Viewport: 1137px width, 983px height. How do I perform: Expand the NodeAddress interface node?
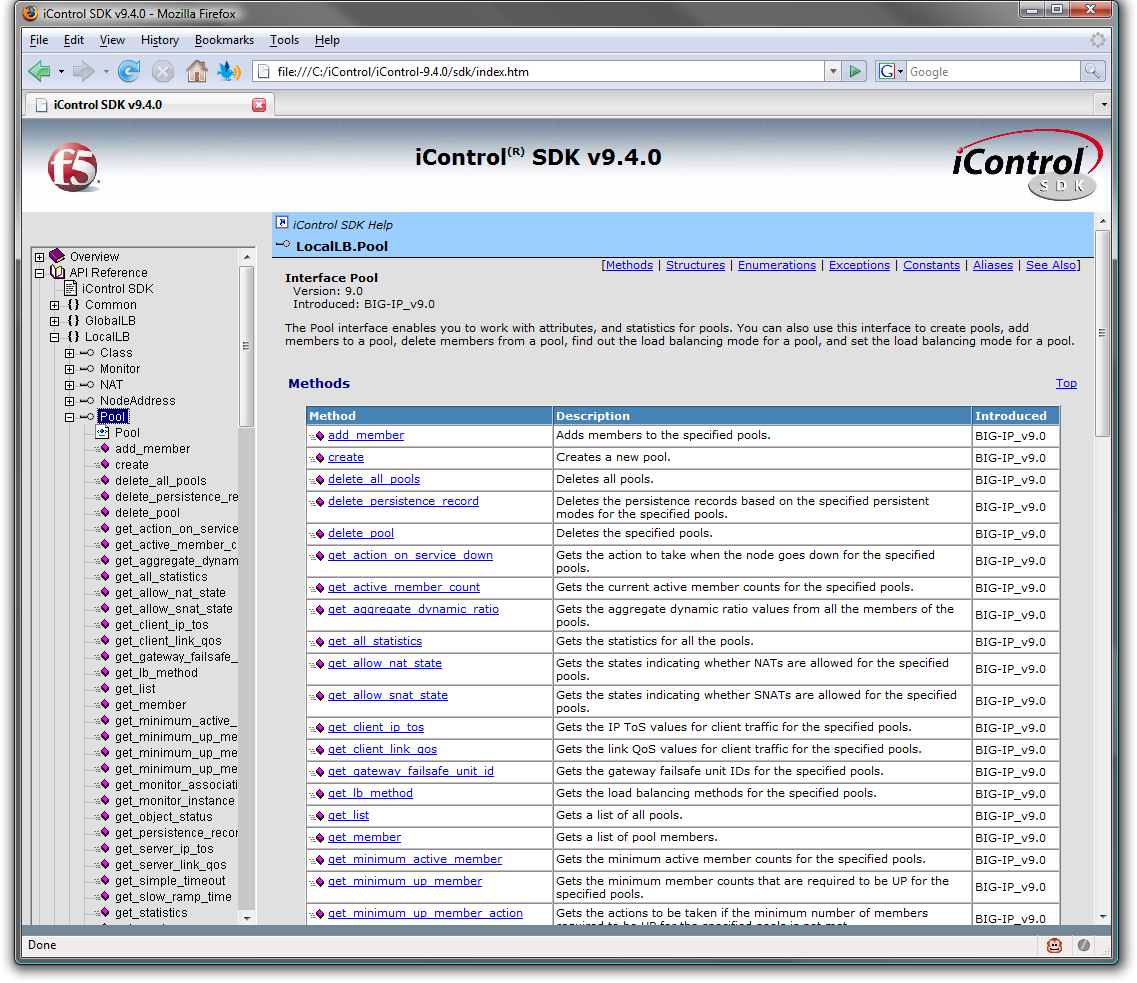[x=70, y=401]
